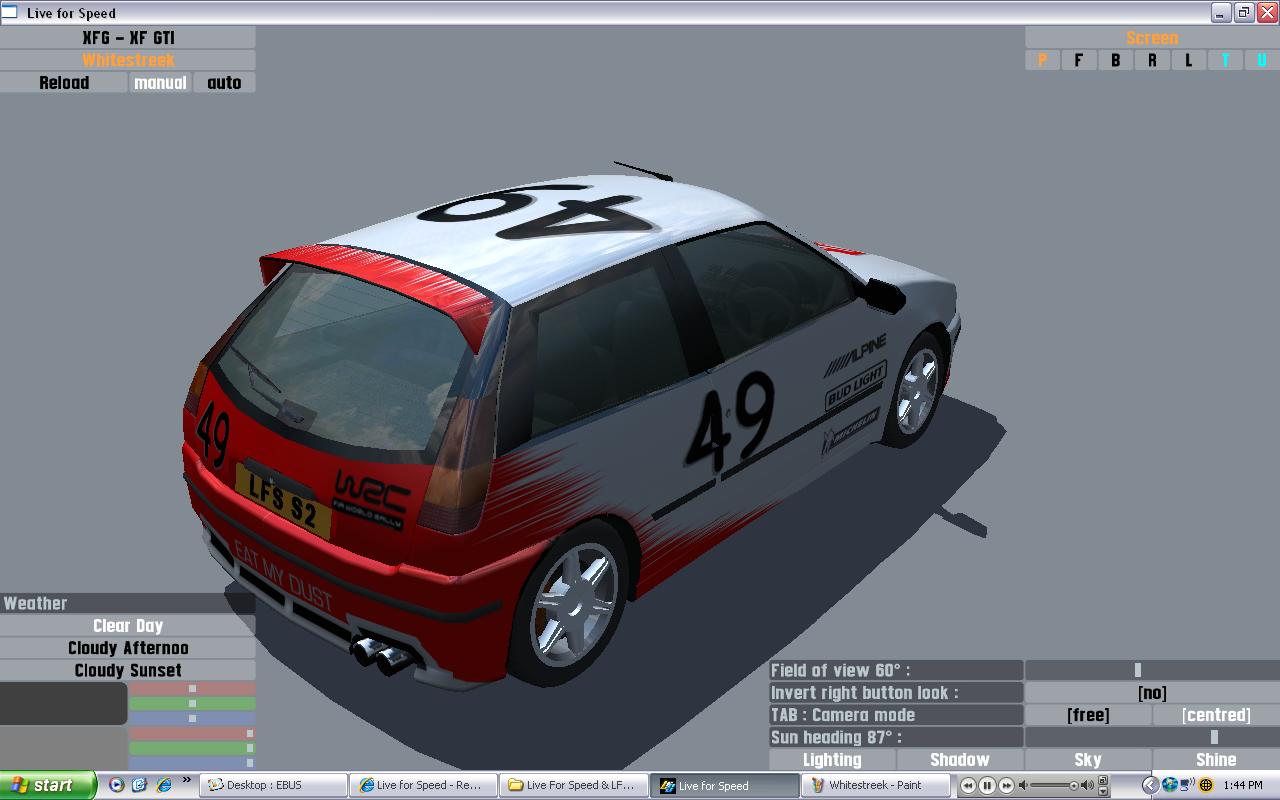Click the yellow globe tray icon
The width and height of the screenshot is (1280, 800).
1205,785
